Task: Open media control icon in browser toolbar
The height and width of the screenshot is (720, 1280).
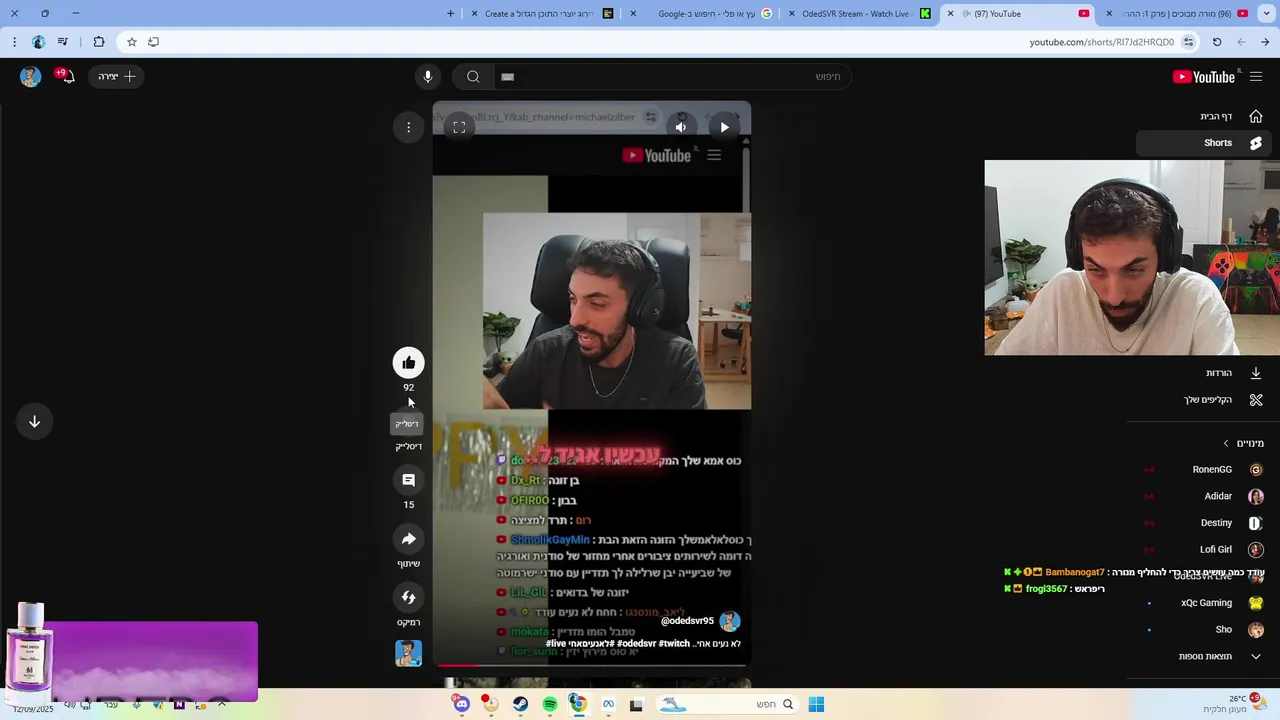Action: (x=63, y=42)
